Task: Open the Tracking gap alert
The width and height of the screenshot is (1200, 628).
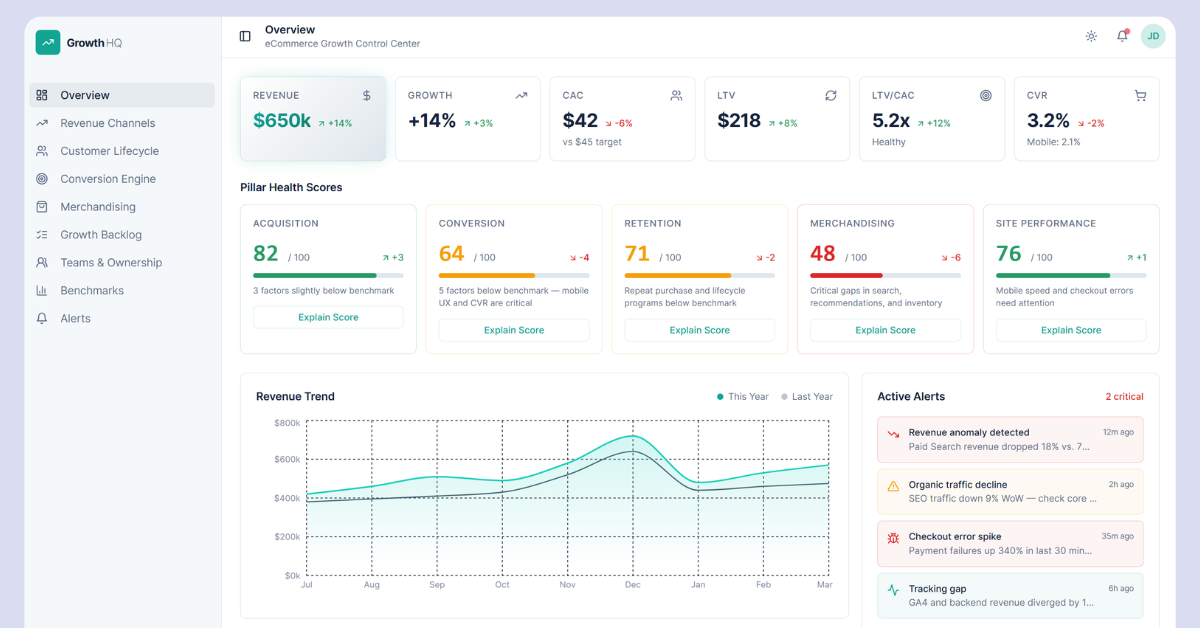Action: click(1010, 596)
